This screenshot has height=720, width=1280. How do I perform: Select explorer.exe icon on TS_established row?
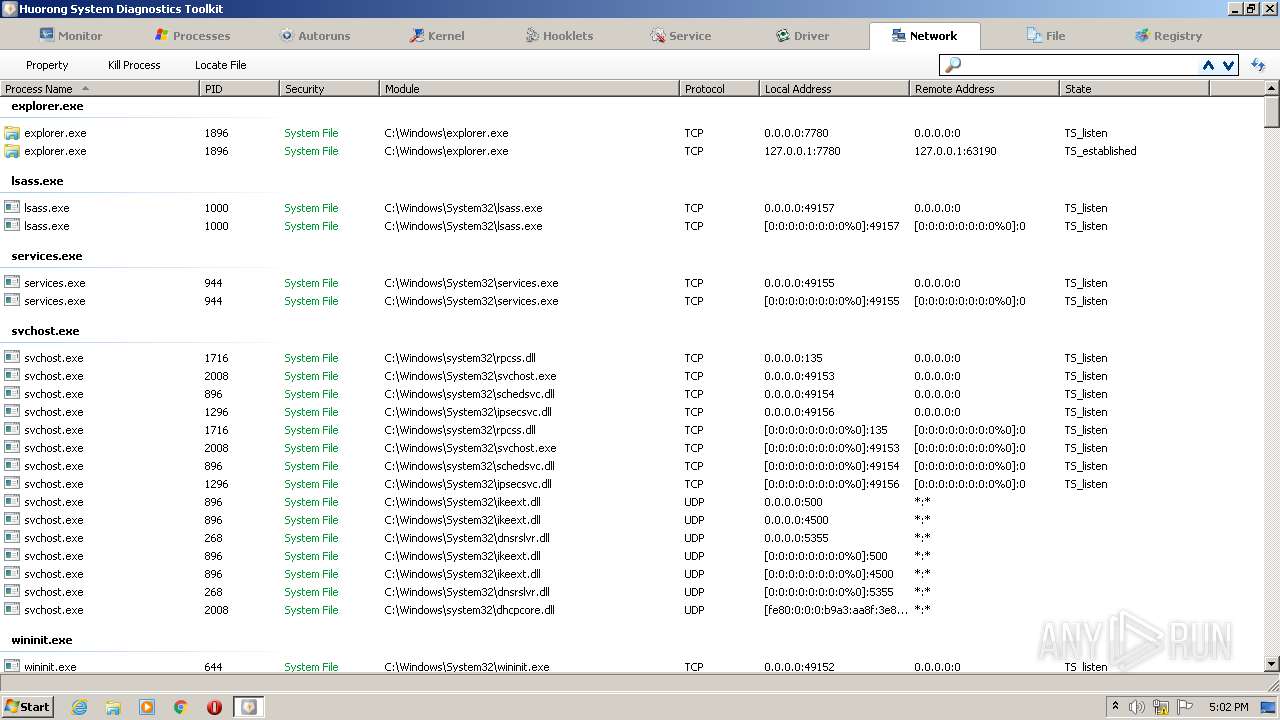(x=12, y=151)
